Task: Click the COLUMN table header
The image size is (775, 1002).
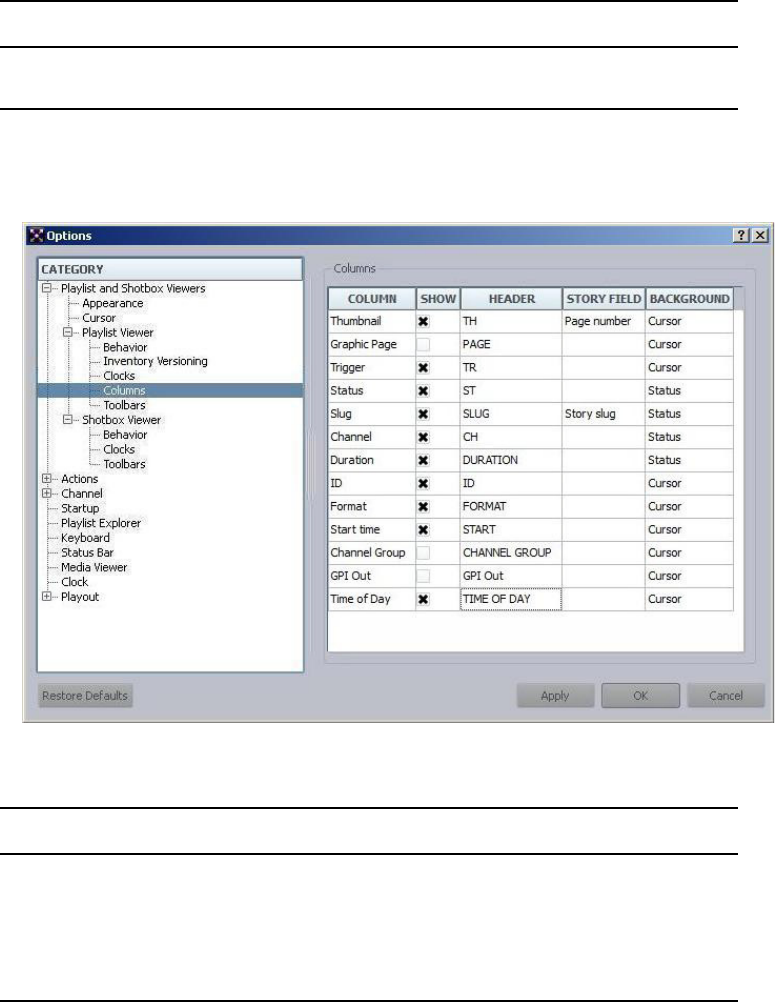Action: (372, 298)
